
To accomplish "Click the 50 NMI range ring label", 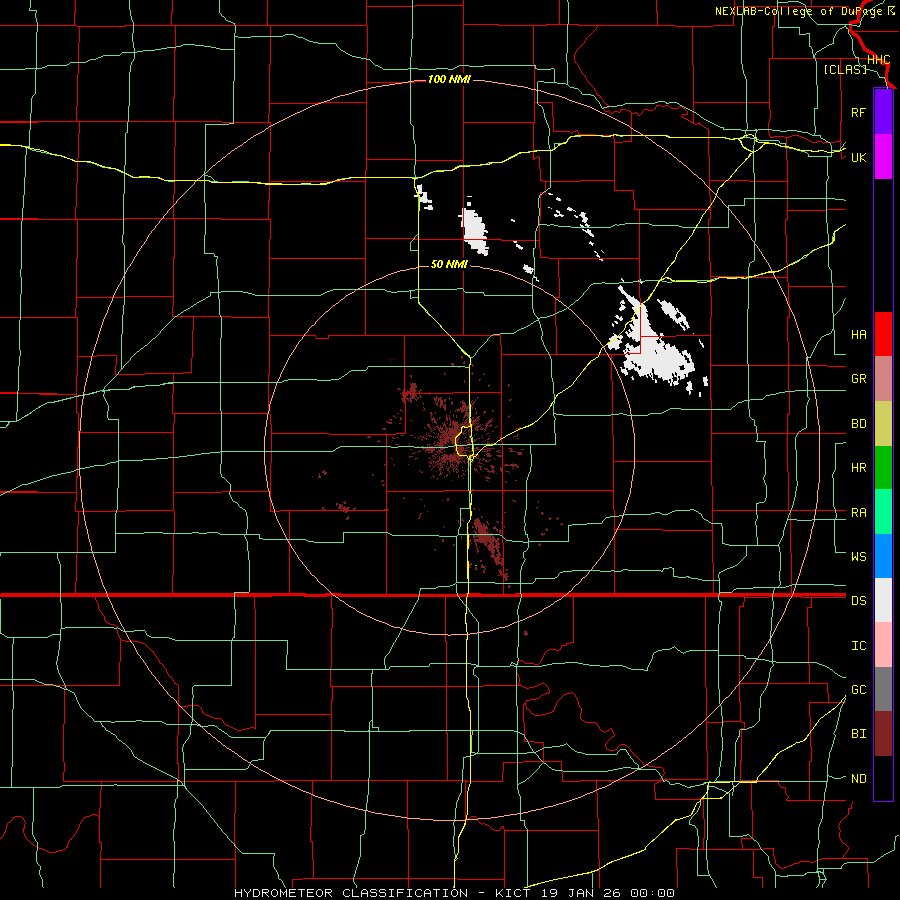I will (449, 264).
